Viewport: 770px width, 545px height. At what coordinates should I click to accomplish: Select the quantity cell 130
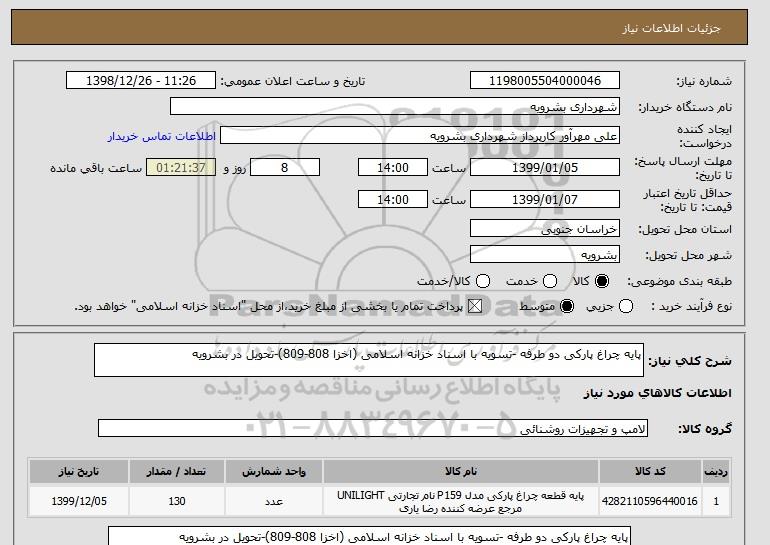coord(177,501)
